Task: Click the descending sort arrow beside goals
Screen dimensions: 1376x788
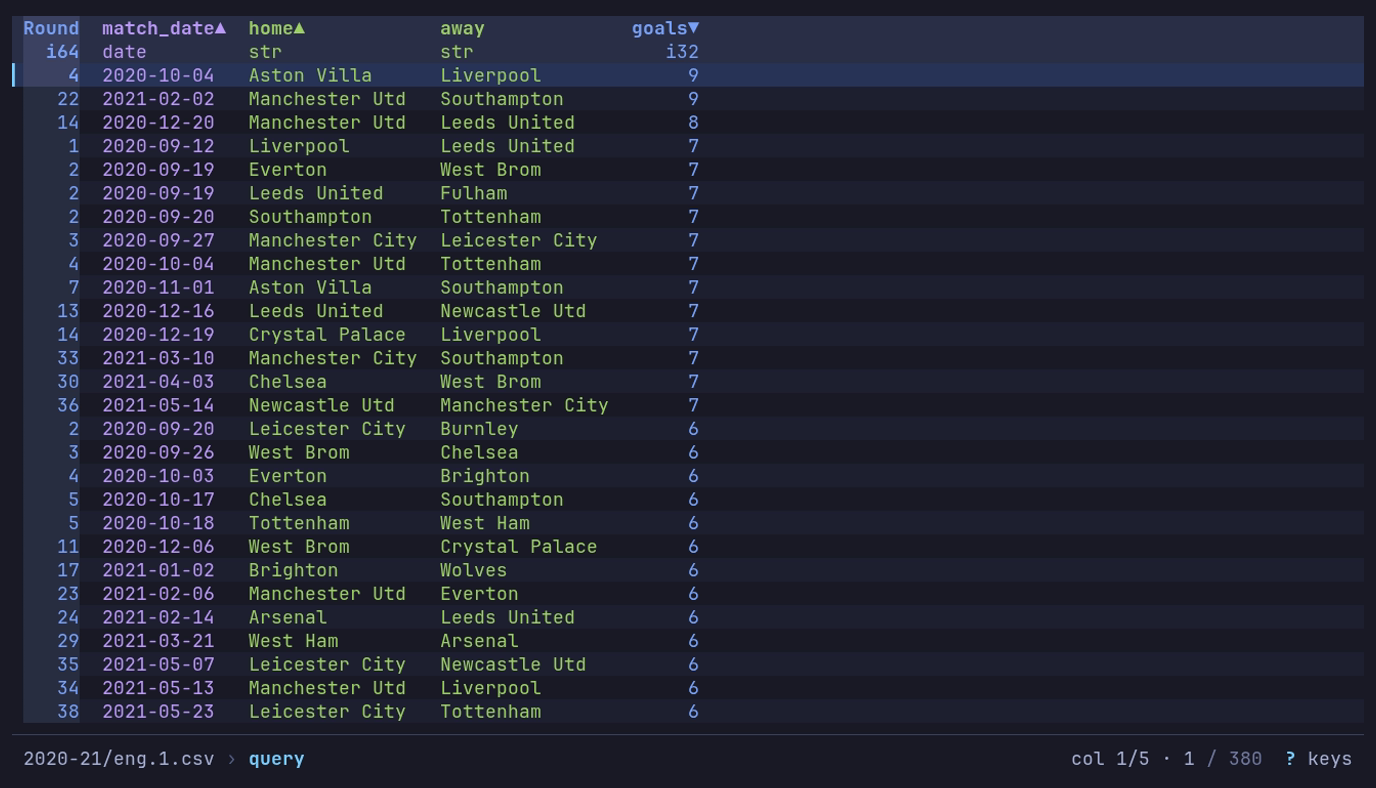Action: 693,28
